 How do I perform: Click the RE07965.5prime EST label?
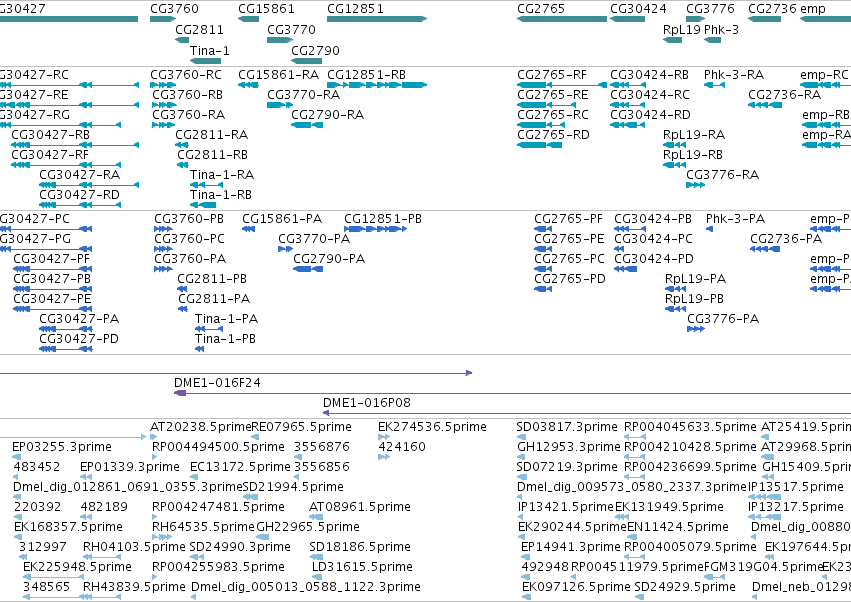point(301,427)
